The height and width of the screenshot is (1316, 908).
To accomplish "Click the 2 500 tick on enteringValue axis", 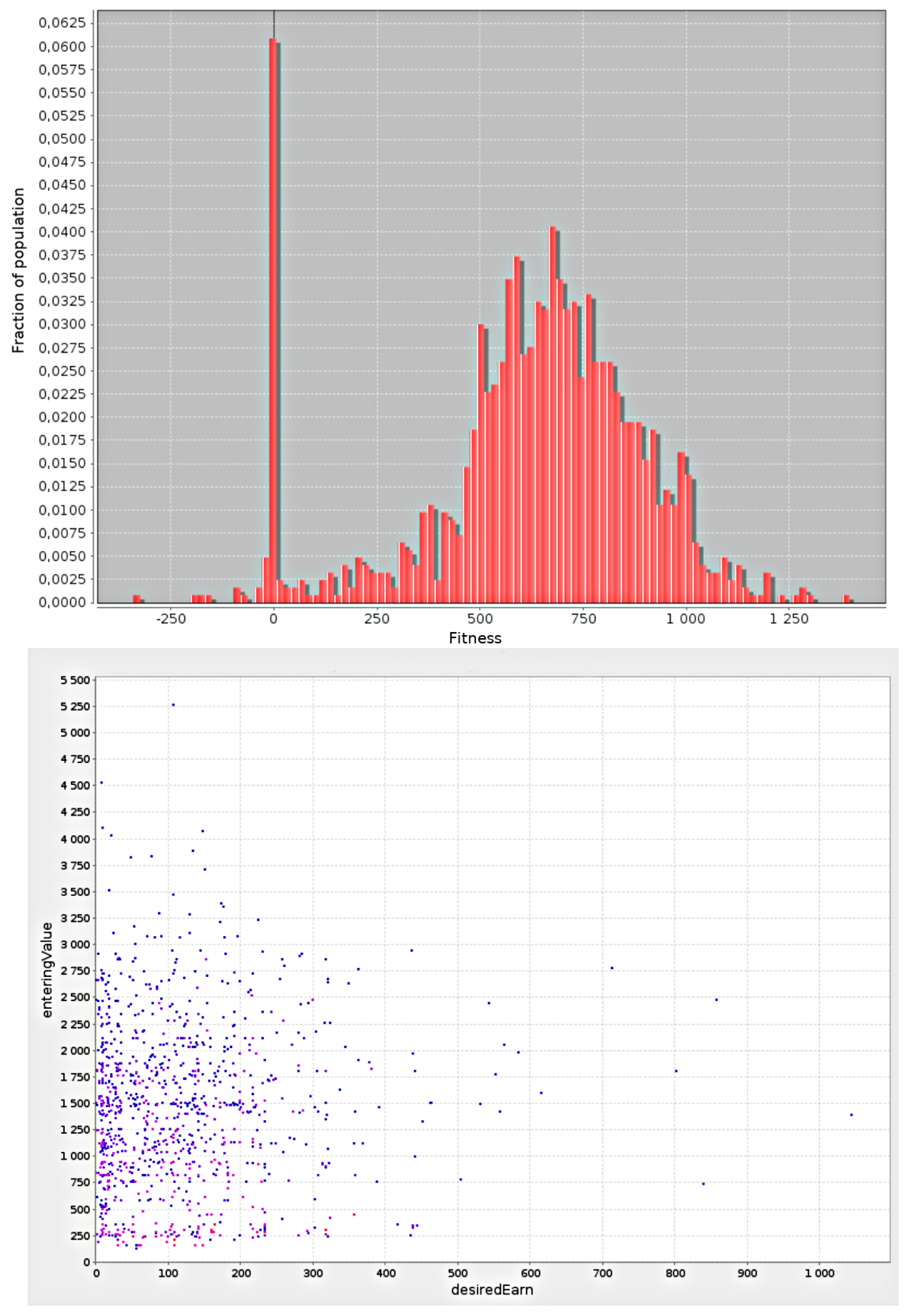I will pyautogui.click(x=75, y=997).
